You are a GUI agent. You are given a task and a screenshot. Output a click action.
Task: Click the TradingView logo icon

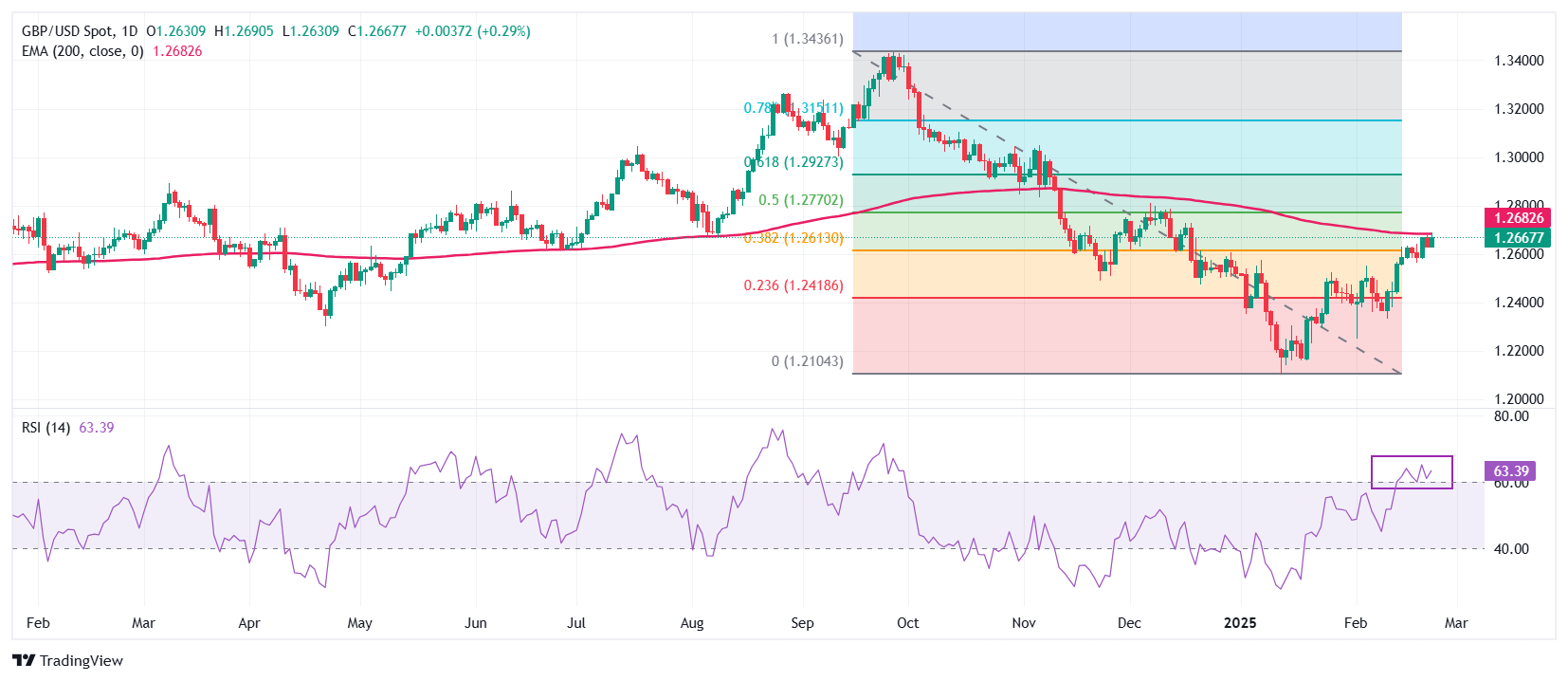24,661
